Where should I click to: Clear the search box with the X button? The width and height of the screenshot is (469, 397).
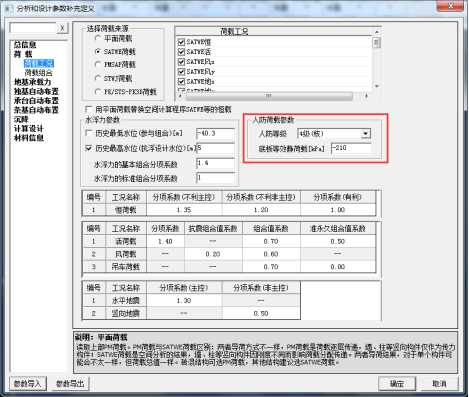62,28
